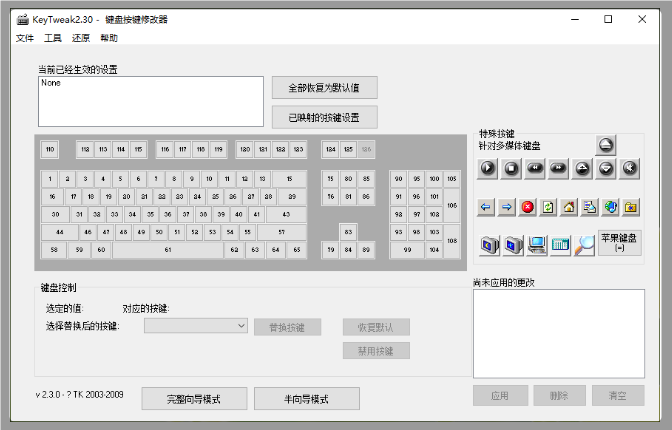
Task: Click the Calculator key icon
Action: point(560,245)
